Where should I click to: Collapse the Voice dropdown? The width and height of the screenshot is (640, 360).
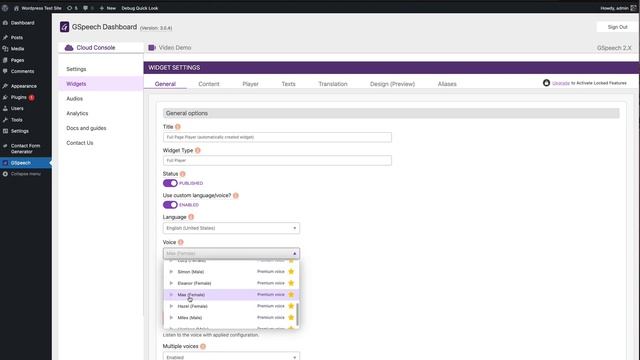[x=231, y=253]
